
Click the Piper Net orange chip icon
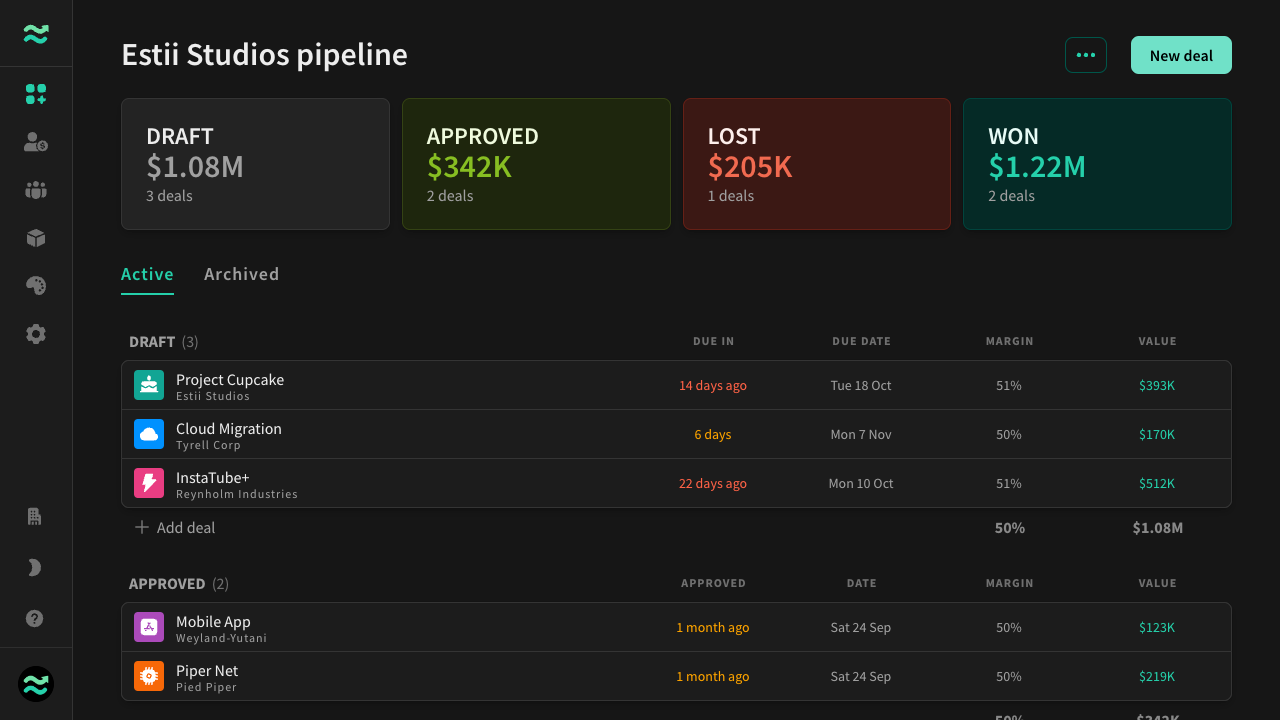click(x=149, y=676)
